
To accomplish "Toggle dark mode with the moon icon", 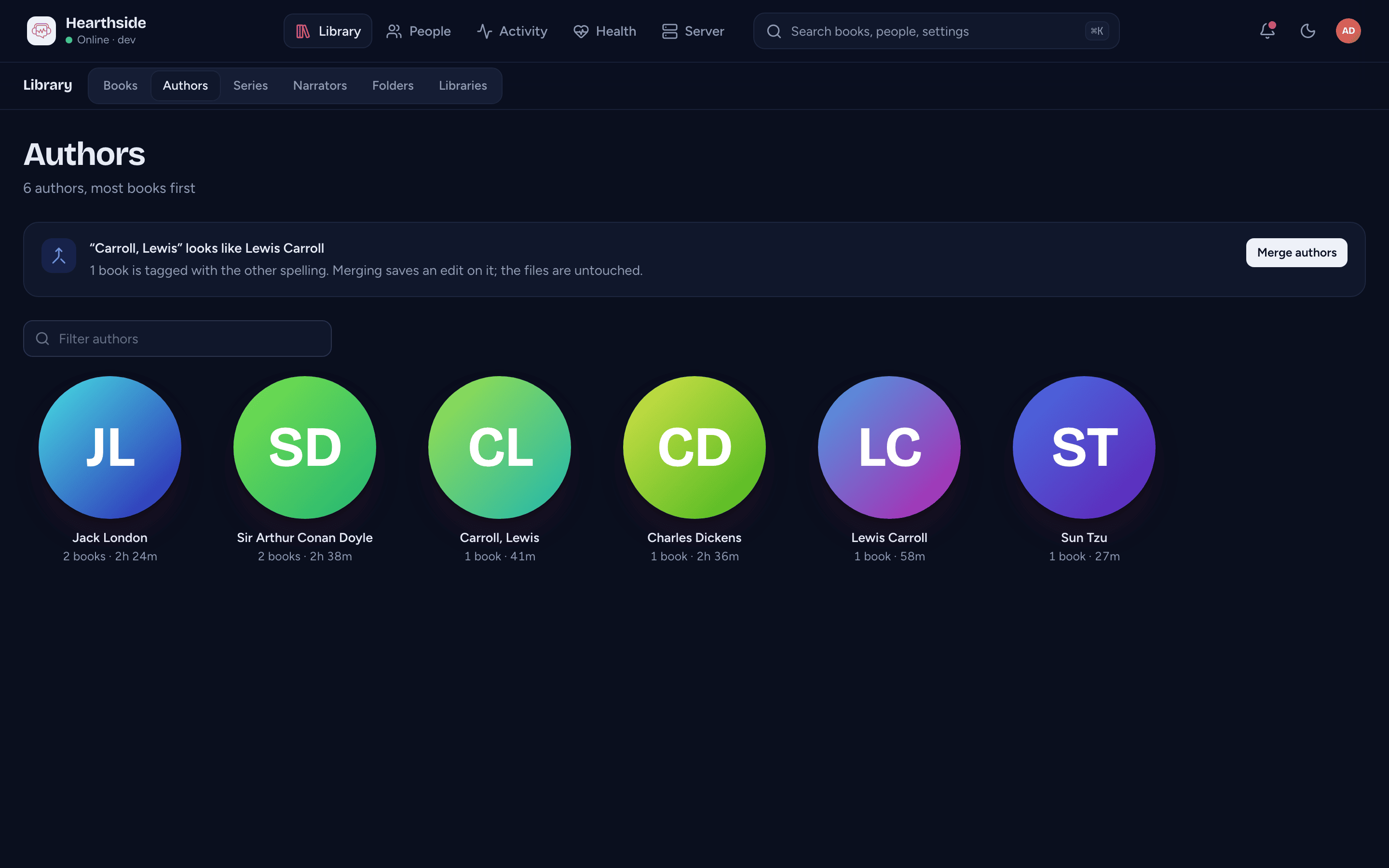I will coord(1307,31).
